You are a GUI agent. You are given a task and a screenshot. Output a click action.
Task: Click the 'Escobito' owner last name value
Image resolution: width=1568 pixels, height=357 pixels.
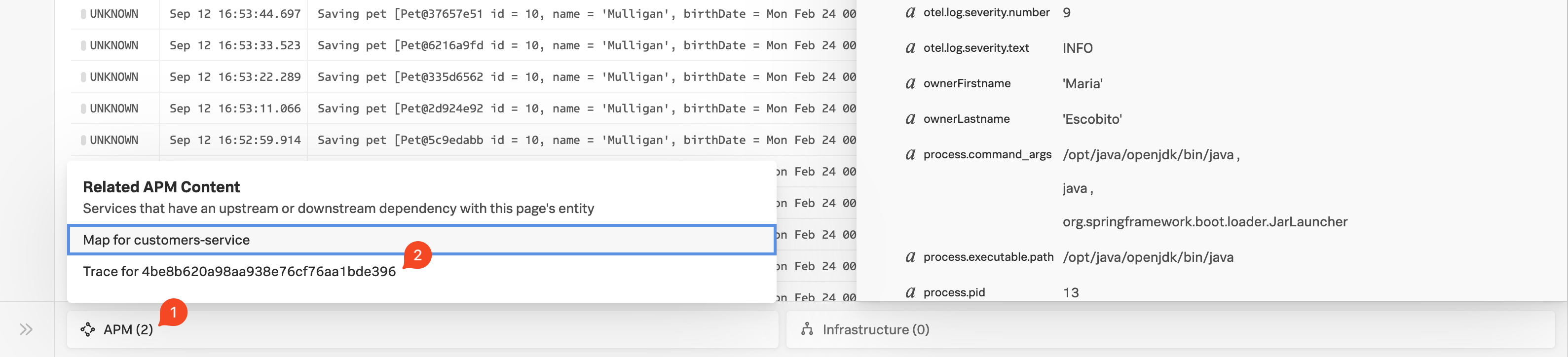[x=1092, y=119]
